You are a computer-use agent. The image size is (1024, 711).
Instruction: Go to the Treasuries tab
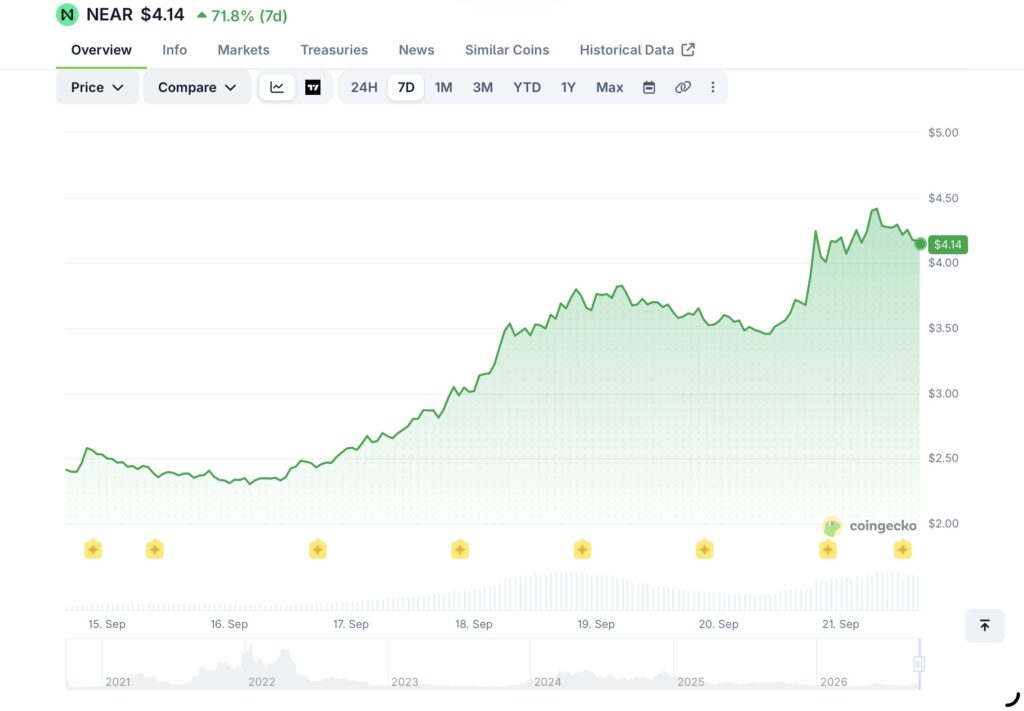coord(334,50)
